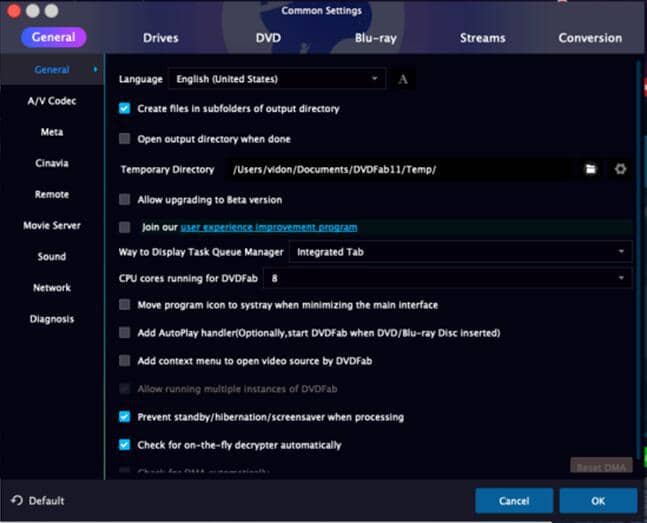Click the gear icon beside Temporary Directory
The height and width of the screenshot is (523, 647).
pos(620,169)
